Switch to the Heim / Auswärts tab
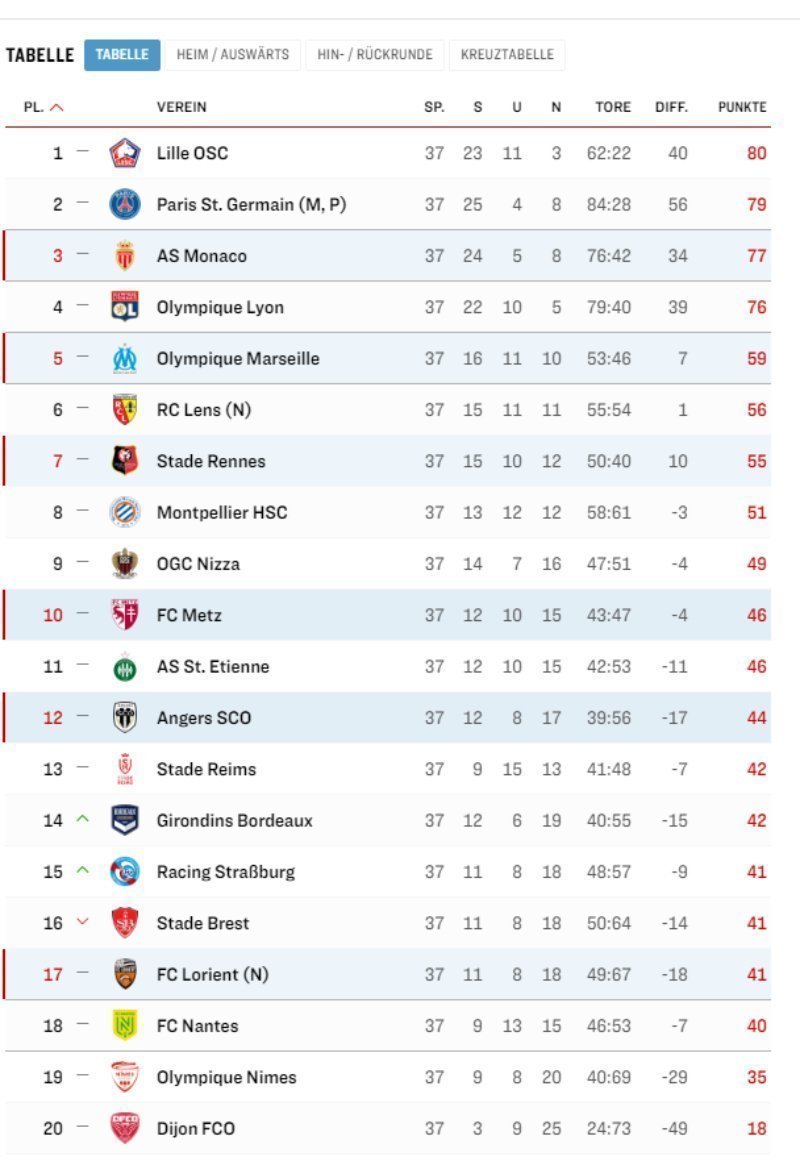800x1161 pixels. click(233, 55)
